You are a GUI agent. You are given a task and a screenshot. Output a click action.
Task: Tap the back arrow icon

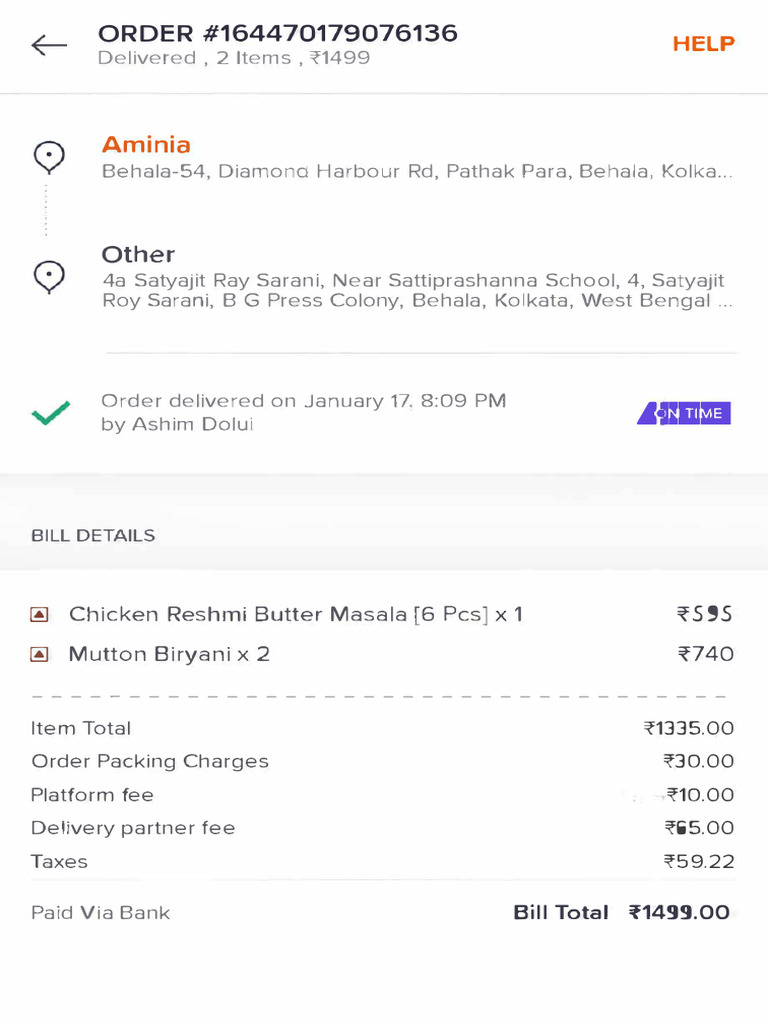click(x=49, y=45)
